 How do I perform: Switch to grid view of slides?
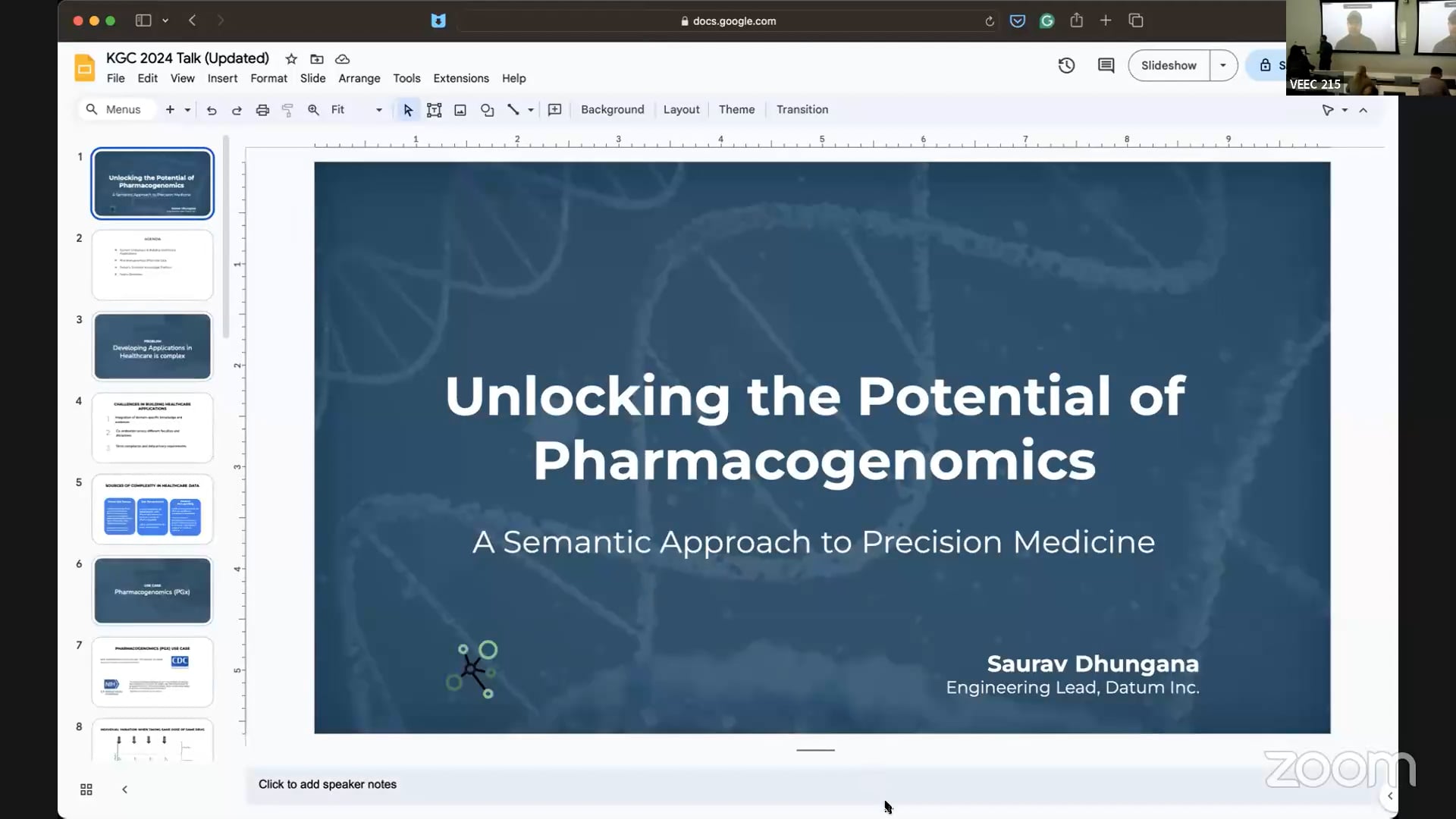(86, 789)
